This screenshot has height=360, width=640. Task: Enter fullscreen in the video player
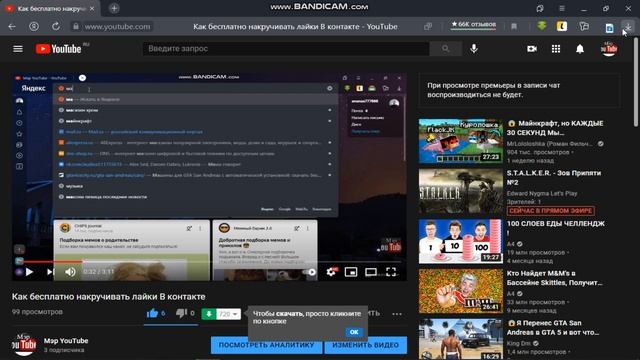[391, 272]
